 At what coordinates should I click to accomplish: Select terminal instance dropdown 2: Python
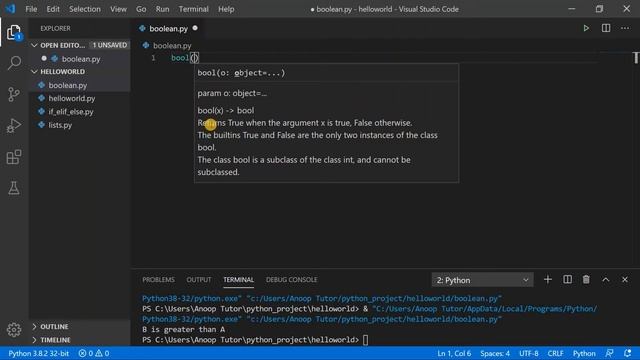coord(482,280)
